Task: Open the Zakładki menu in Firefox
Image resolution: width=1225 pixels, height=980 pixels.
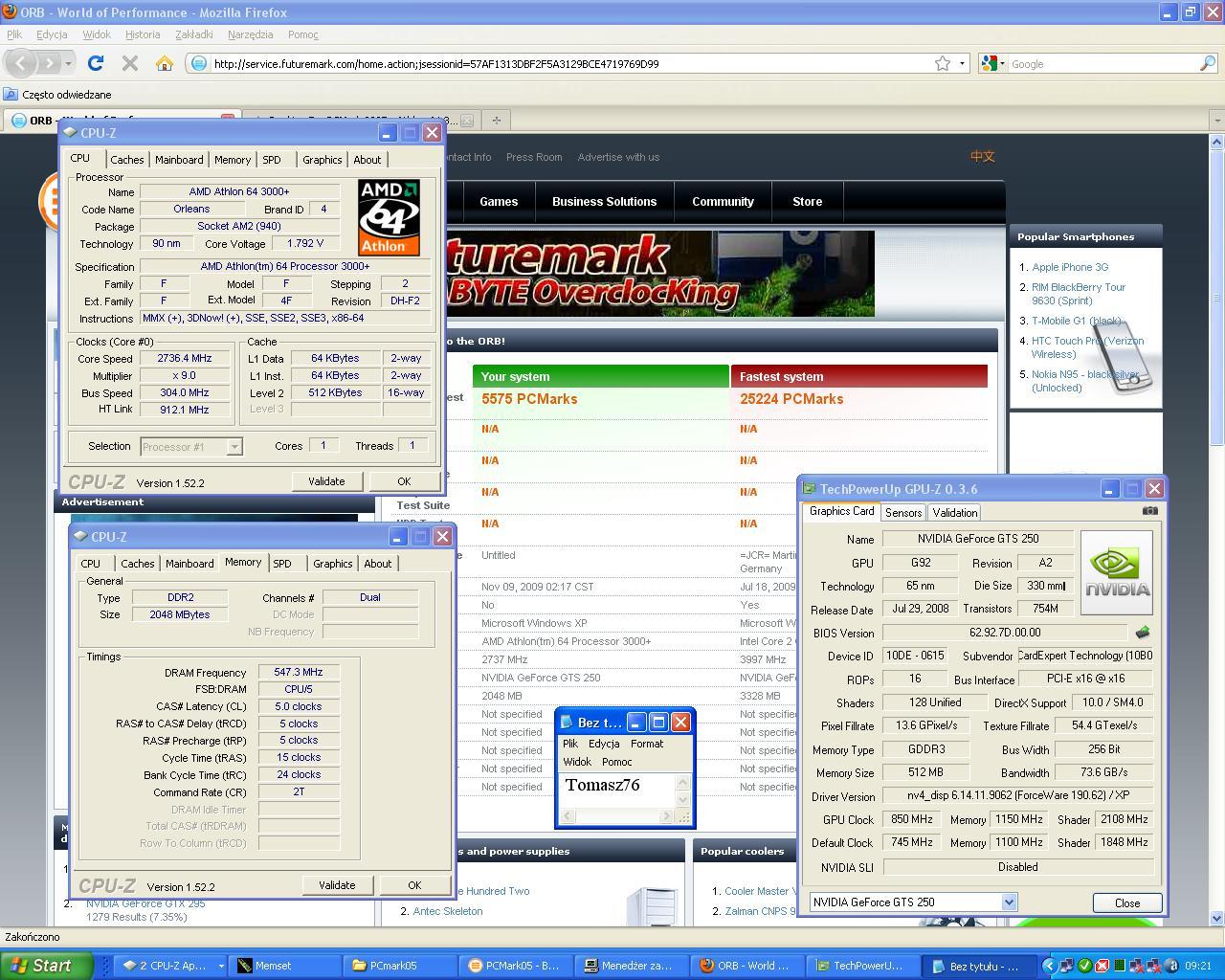Action: [194, 34]
